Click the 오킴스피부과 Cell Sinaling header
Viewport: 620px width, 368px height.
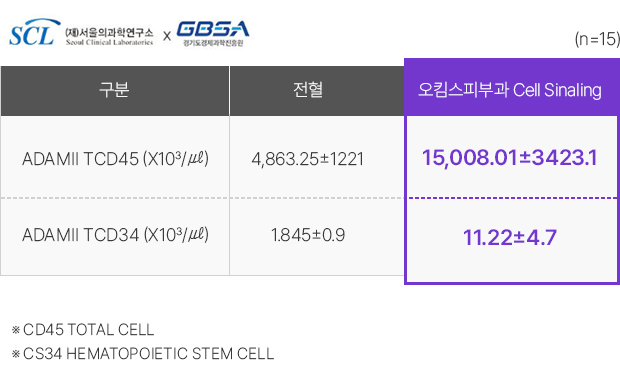(x=510, y=90)
